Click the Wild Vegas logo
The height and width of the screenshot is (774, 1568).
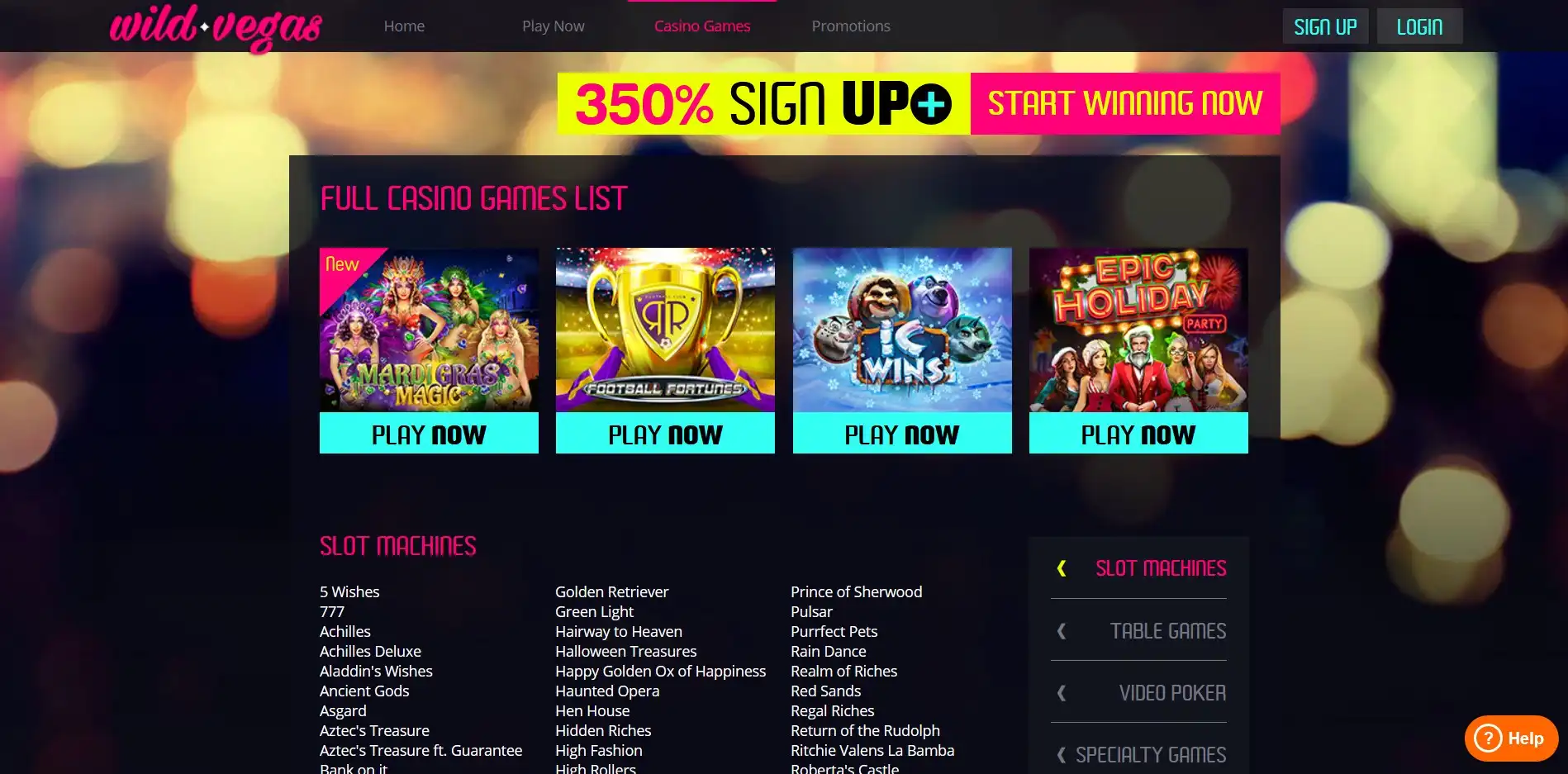(x=216, y=27)
